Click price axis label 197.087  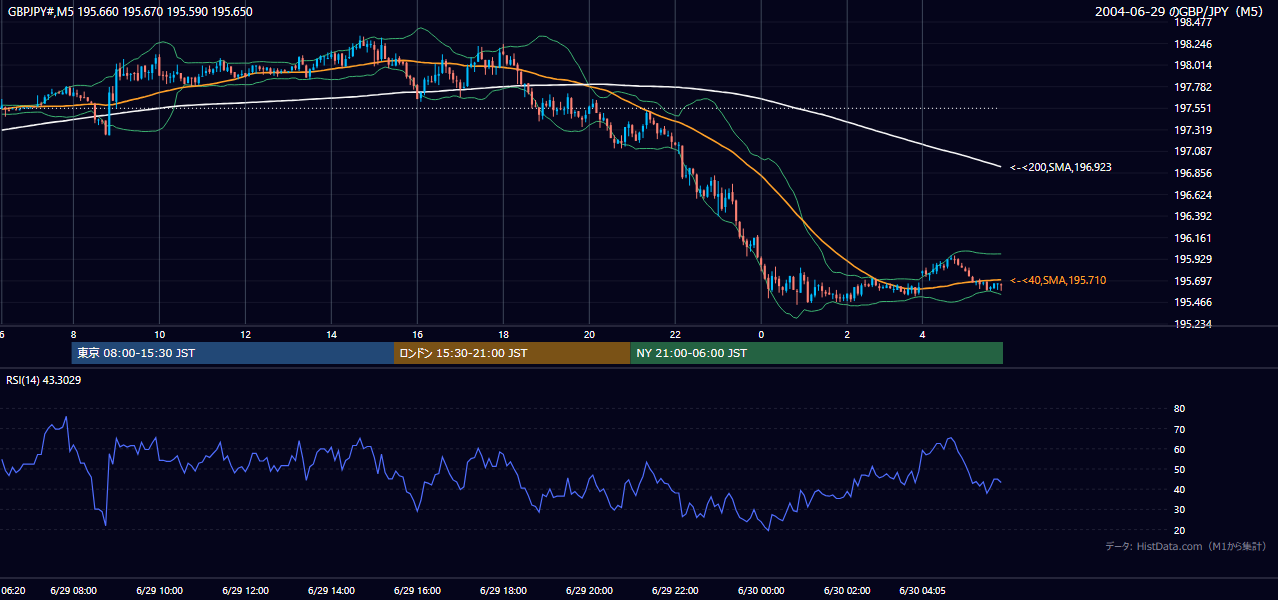(x=1193, y=152)
